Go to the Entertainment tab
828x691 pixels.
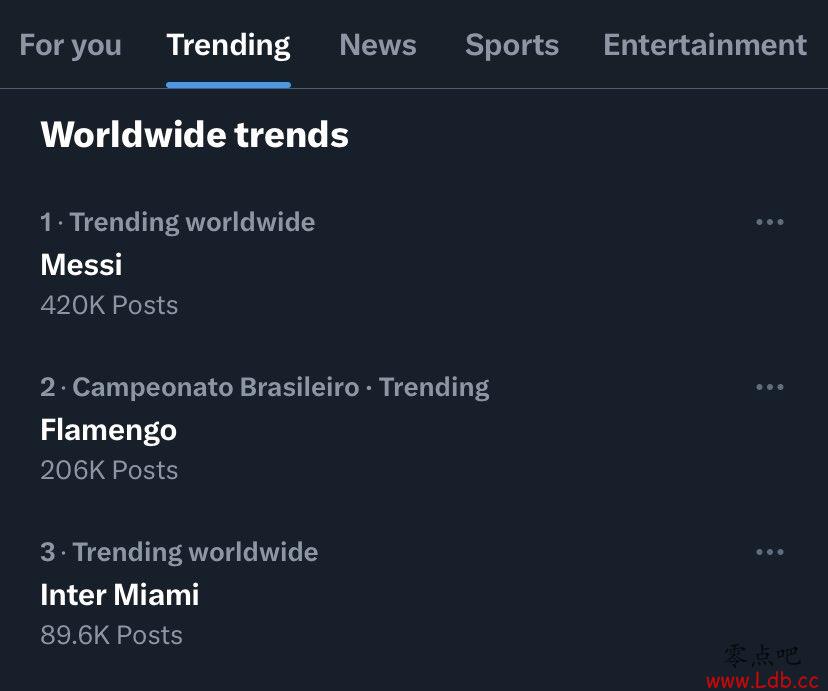[705, 45]
